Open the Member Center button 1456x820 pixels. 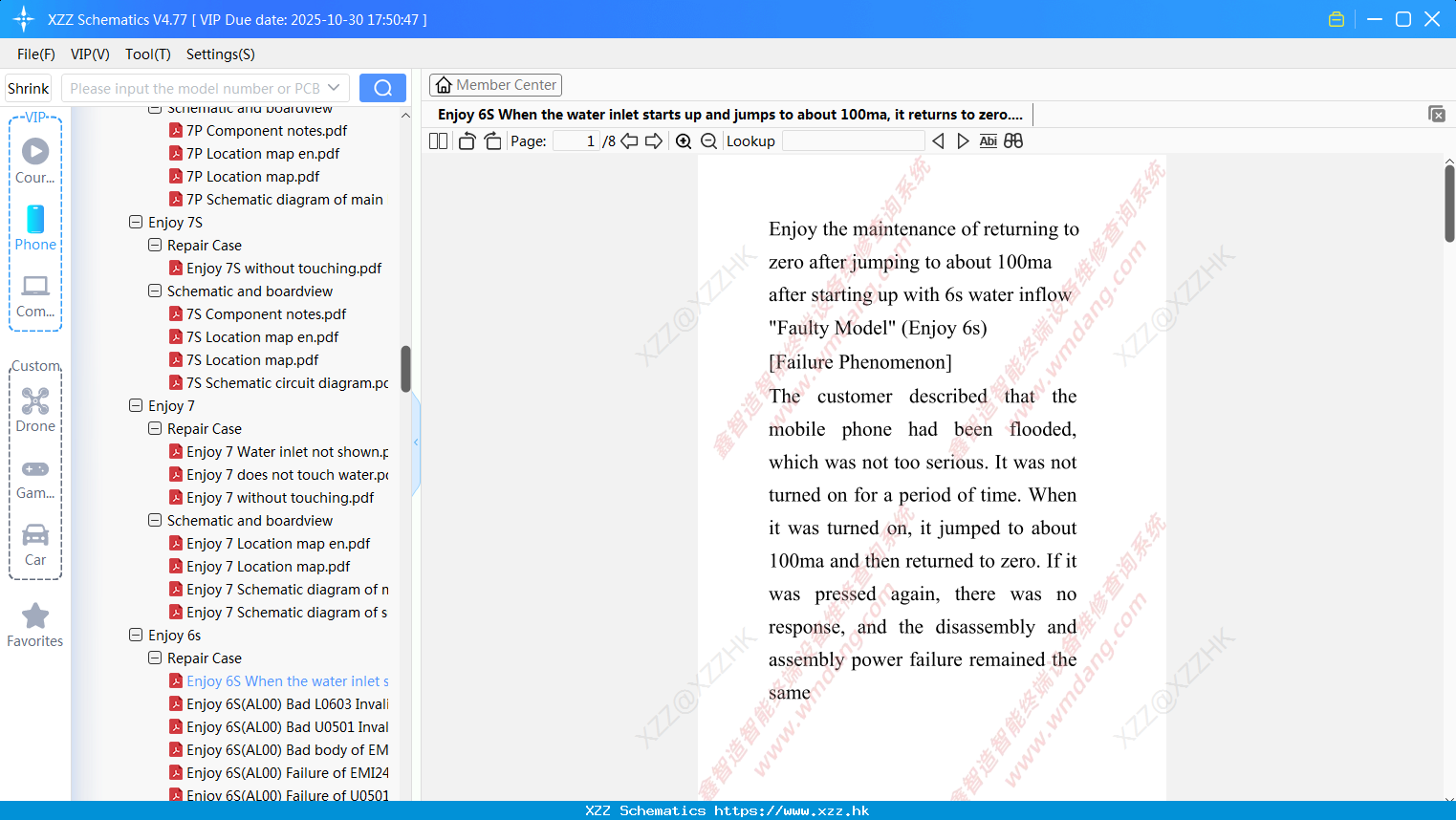click(495, 85)
